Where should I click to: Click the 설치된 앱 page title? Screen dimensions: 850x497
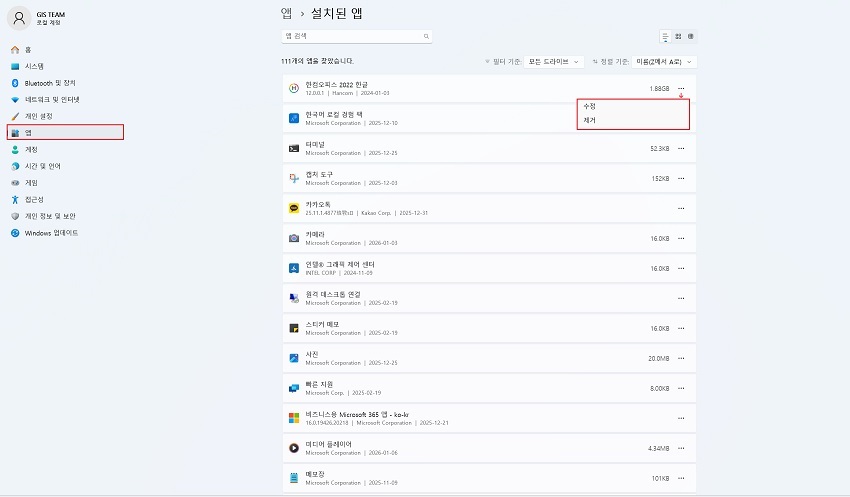tap(337, 13)
